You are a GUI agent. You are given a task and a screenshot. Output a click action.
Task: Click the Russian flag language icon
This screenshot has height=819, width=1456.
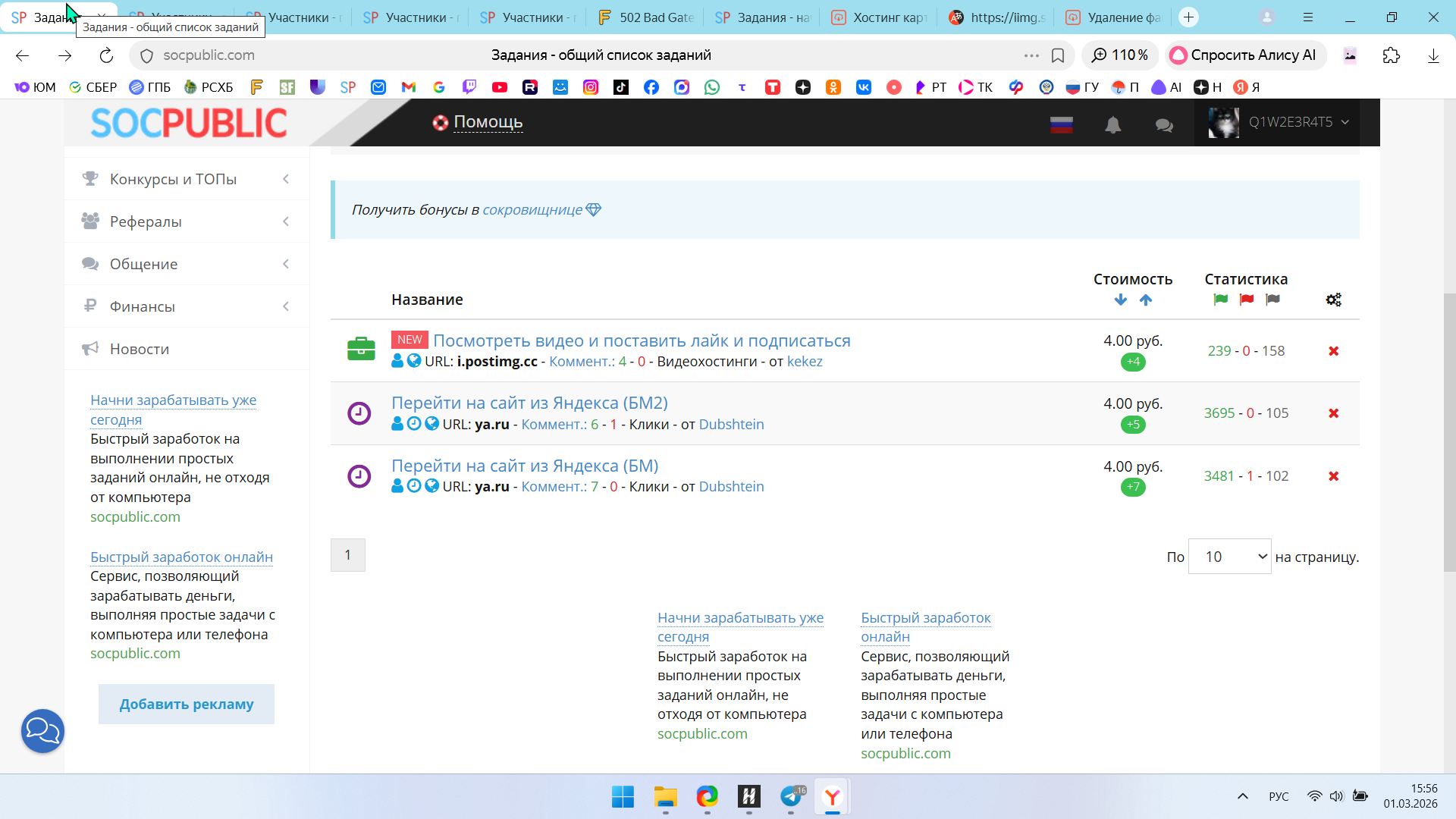pyautogui.click(x=1061, y=125)
